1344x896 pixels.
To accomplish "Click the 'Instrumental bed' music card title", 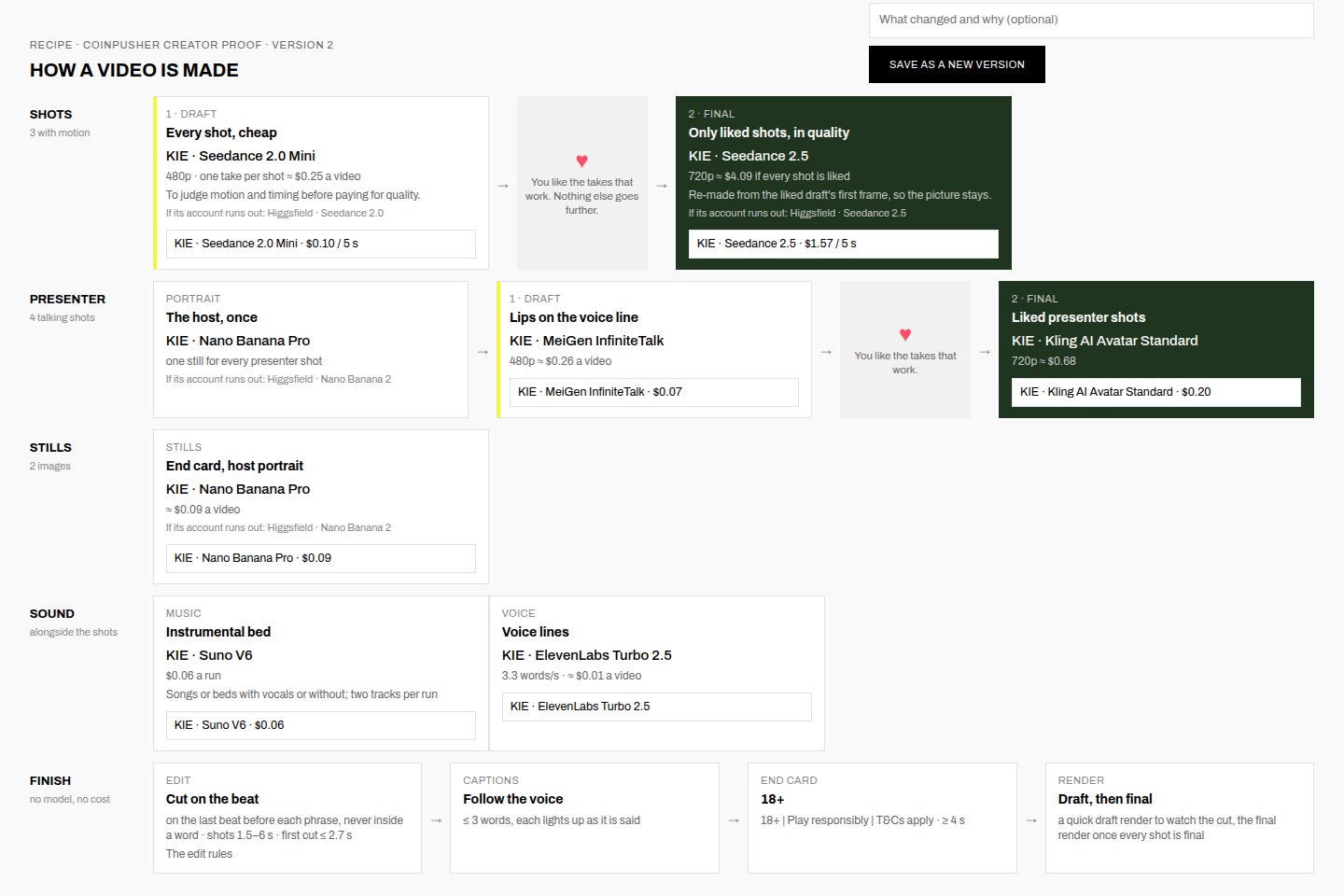I will pos(217,632).
